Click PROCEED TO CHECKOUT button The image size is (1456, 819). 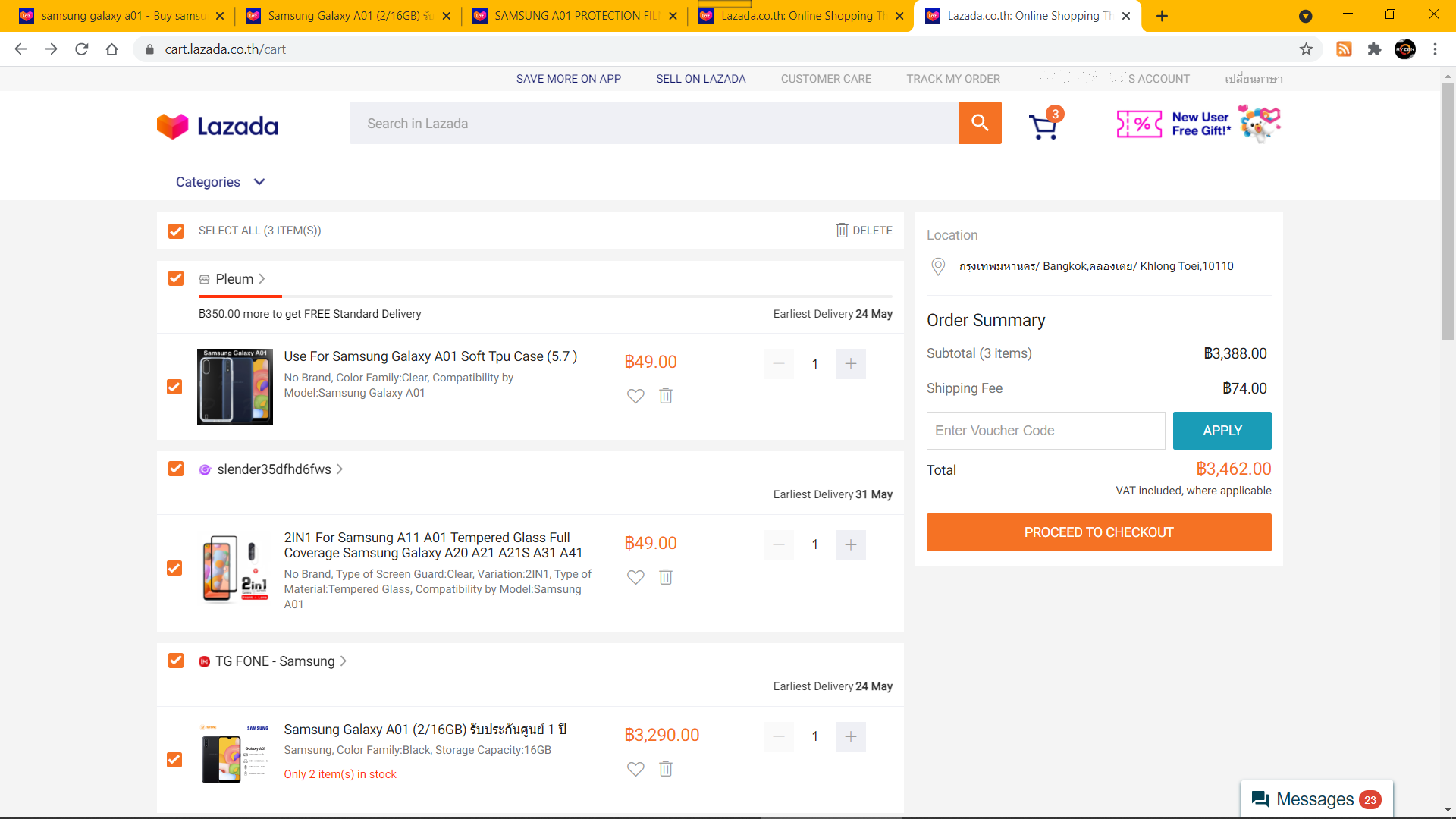click(x=1099, y=532)
